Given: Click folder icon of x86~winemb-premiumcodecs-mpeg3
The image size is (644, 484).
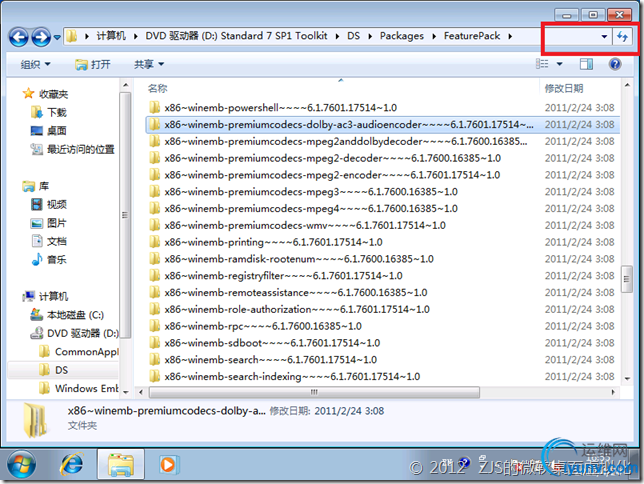Looking at the screenshot, I should (154, 192).
